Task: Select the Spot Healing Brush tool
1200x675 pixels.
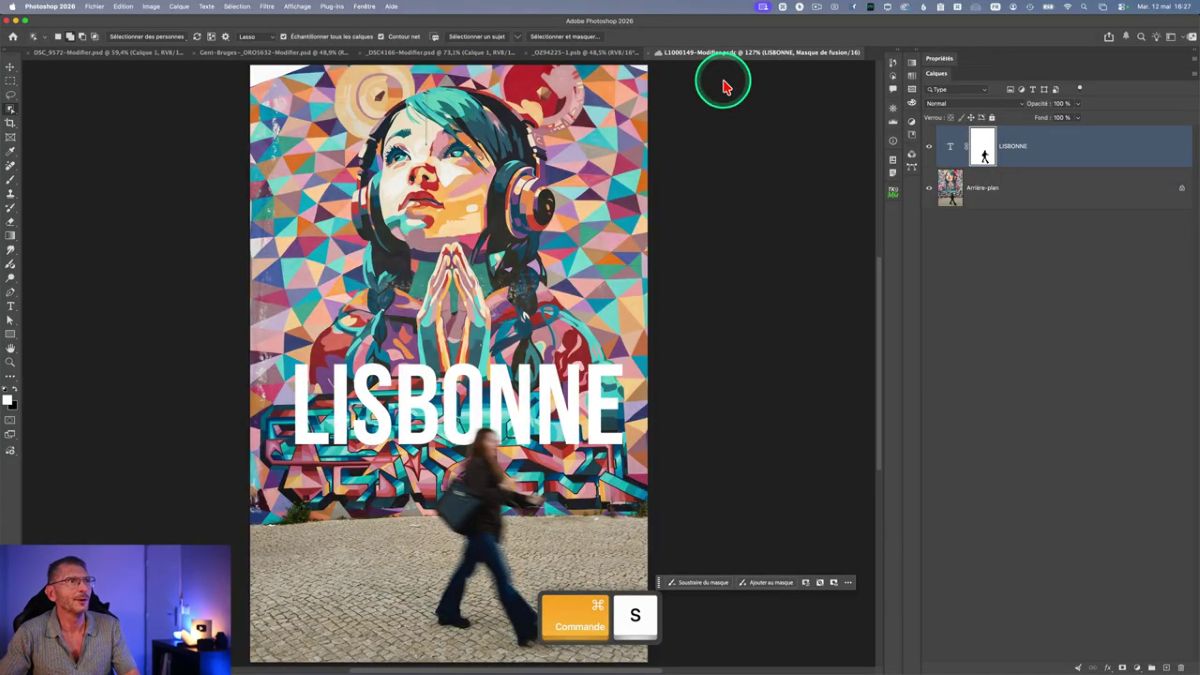Action: (10, 166)
